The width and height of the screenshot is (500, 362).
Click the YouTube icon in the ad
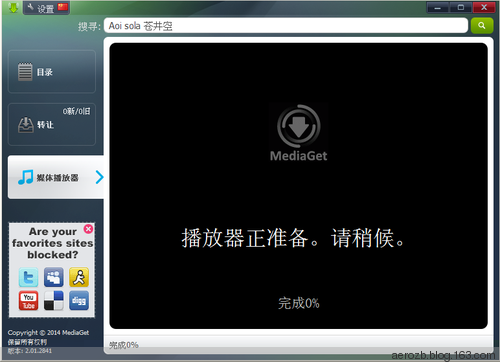point(28,301)
